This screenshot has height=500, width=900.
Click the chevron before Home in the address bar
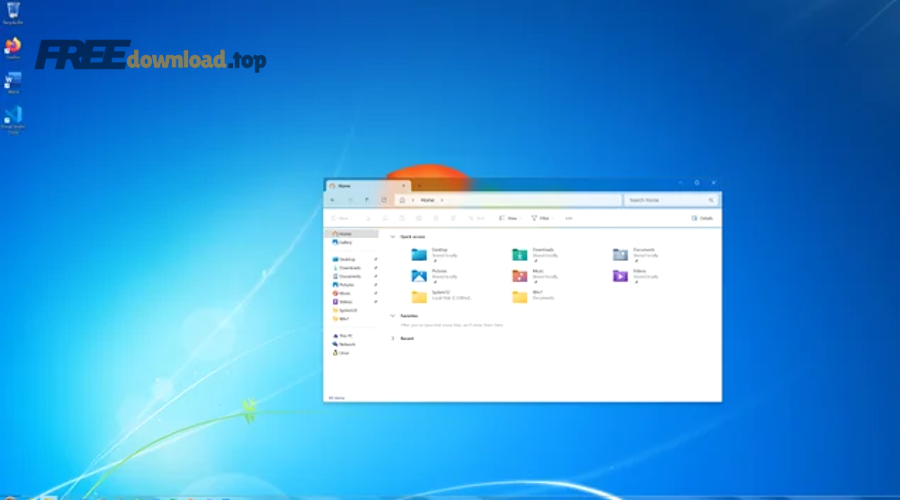click(413, 200)
